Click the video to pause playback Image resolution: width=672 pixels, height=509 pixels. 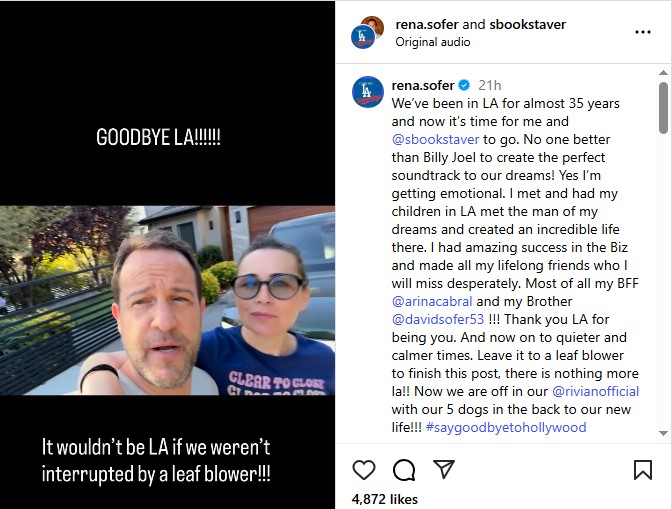[x=167, y=300]
